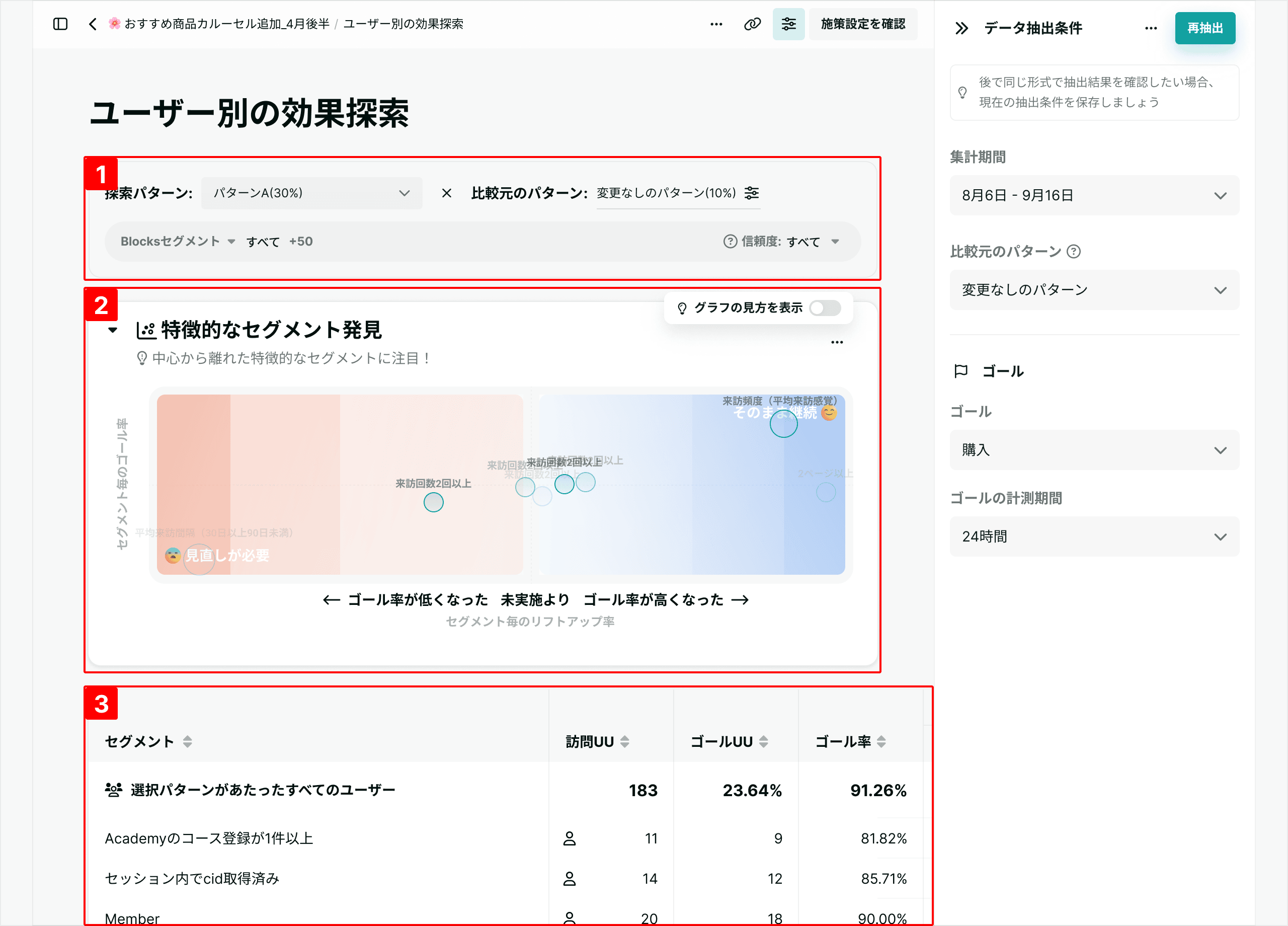Viewport: 1288px width, 926px height.
Task: Click the user icon in the セッション内でcid取得済み row
Action: coord(569,879)
